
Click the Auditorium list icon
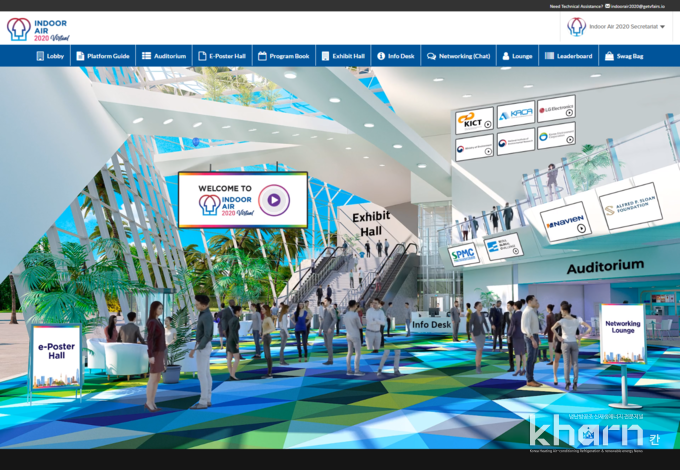click(x=147, y=56)
